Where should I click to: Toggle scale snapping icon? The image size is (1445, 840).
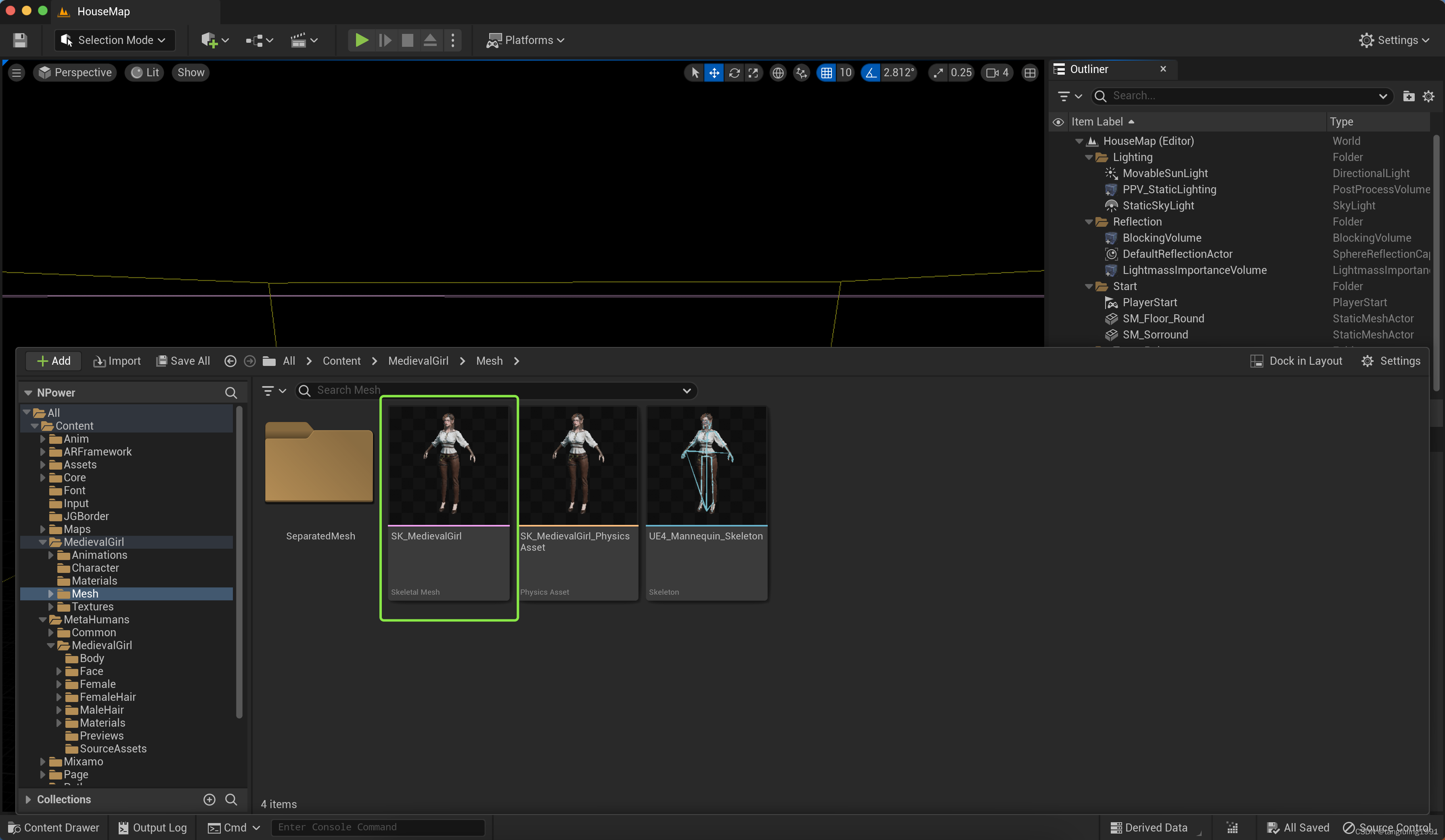(x=938, y=73)
